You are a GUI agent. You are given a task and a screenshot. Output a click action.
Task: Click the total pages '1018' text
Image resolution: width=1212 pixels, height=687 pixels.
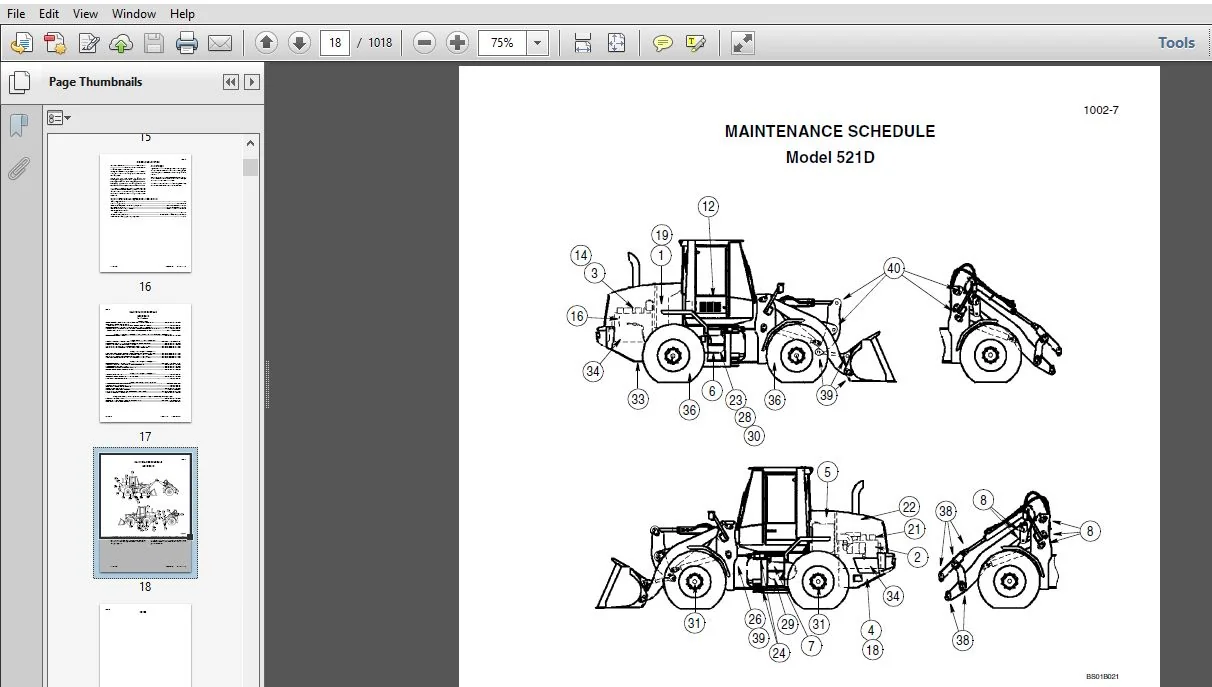point(380,43)
